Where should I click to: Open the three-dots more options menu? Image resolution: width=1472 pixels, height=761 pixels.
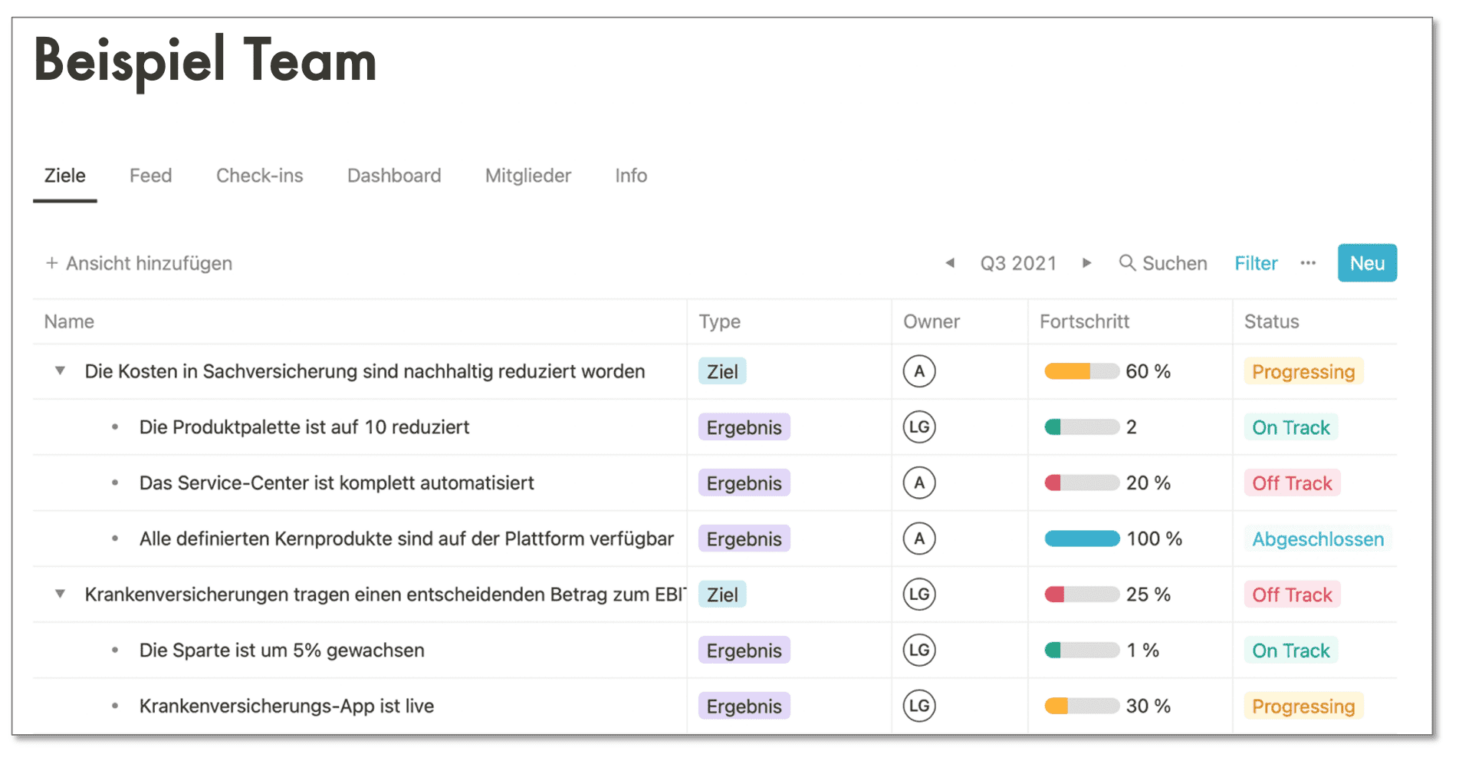click(x=1308, y=263)
